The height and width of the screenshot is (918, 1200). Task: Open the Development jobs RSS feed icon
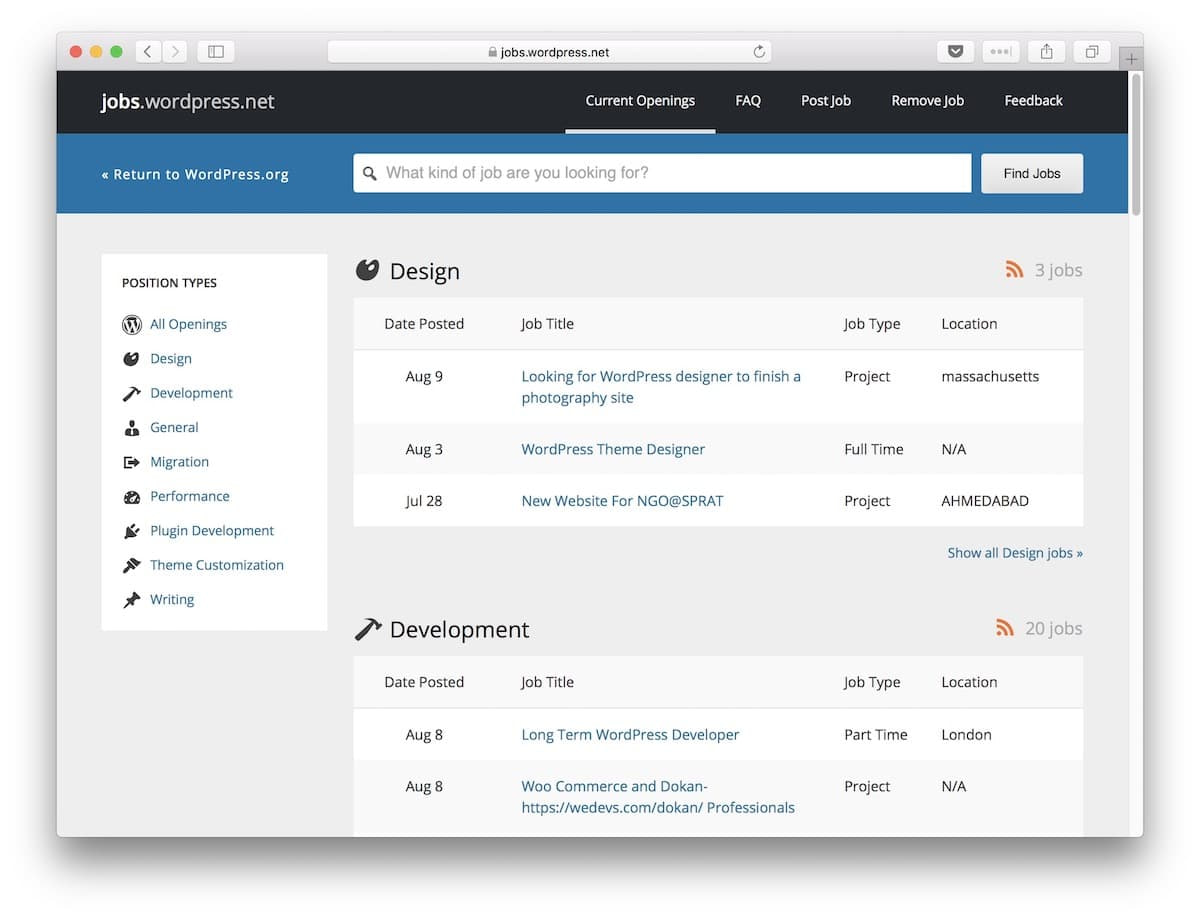point(1005,628)
